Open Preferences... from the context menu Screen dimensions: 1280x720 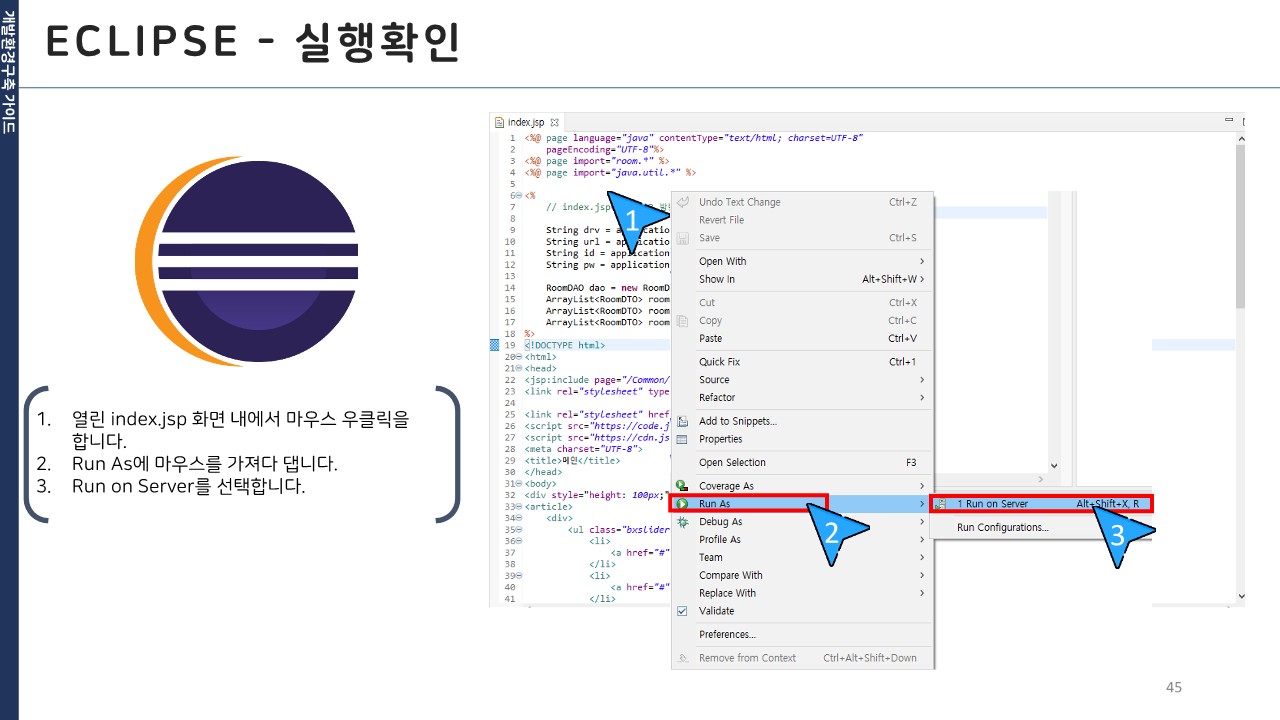coord(801,635)
